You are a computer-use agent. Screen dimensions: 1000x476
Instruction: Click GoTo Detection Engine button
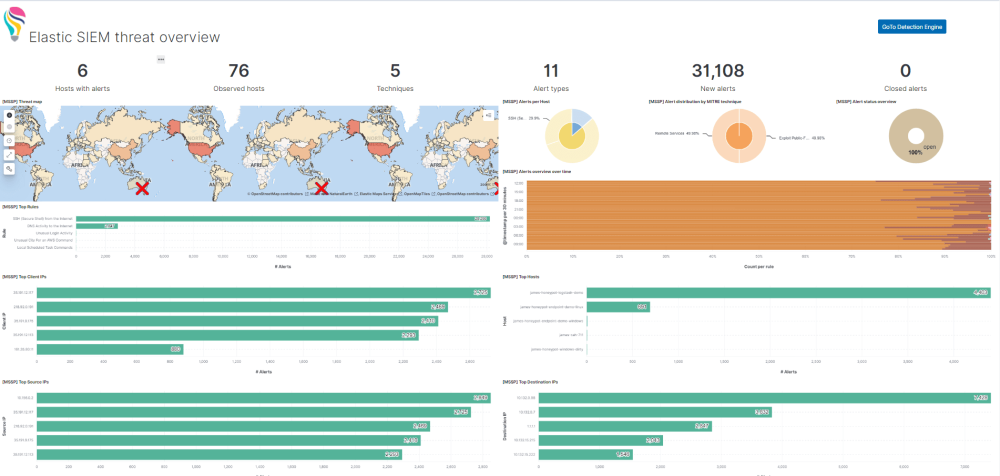click(911, 26)
